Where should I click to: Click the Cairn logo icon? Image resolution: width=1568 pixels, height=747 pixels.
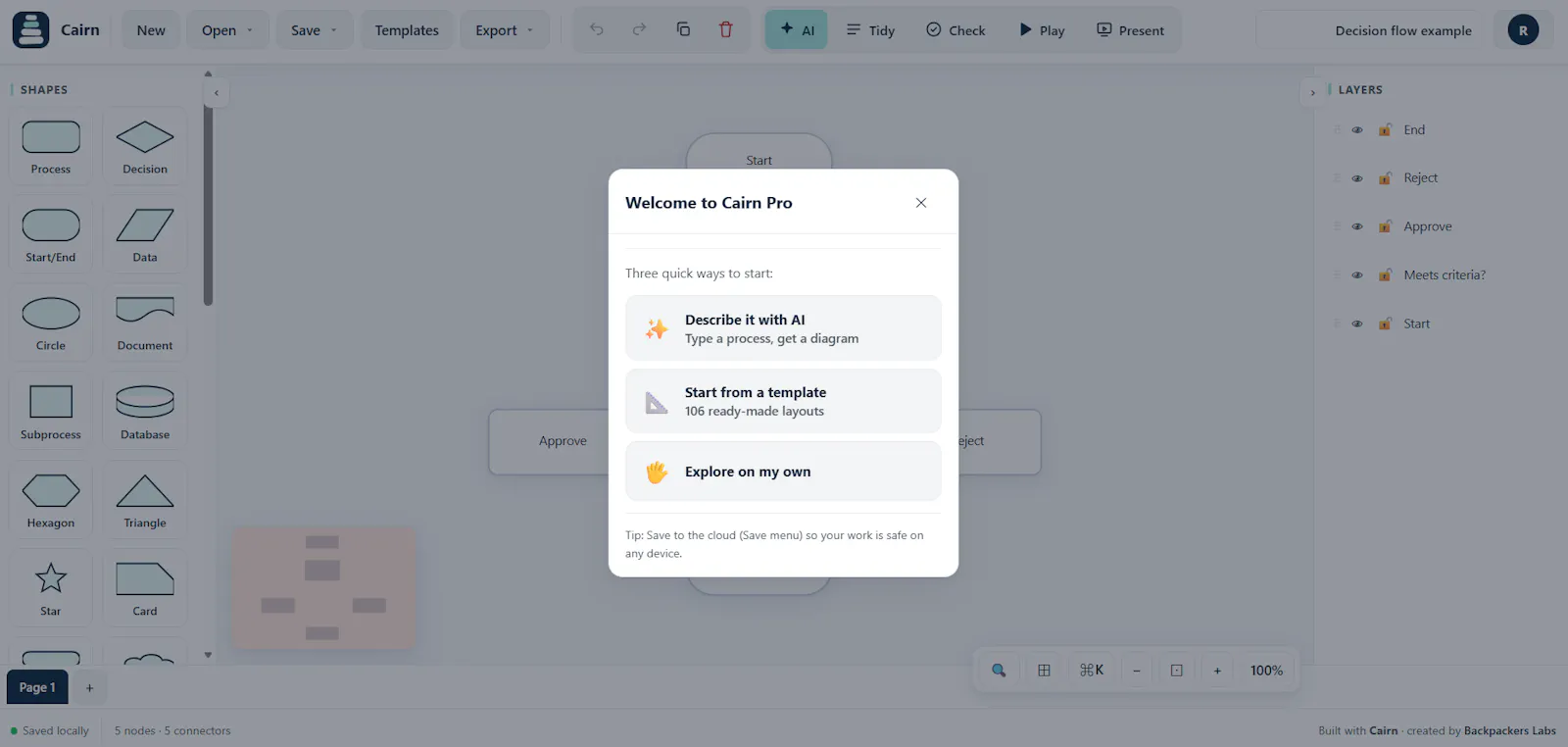coord(30,30)
